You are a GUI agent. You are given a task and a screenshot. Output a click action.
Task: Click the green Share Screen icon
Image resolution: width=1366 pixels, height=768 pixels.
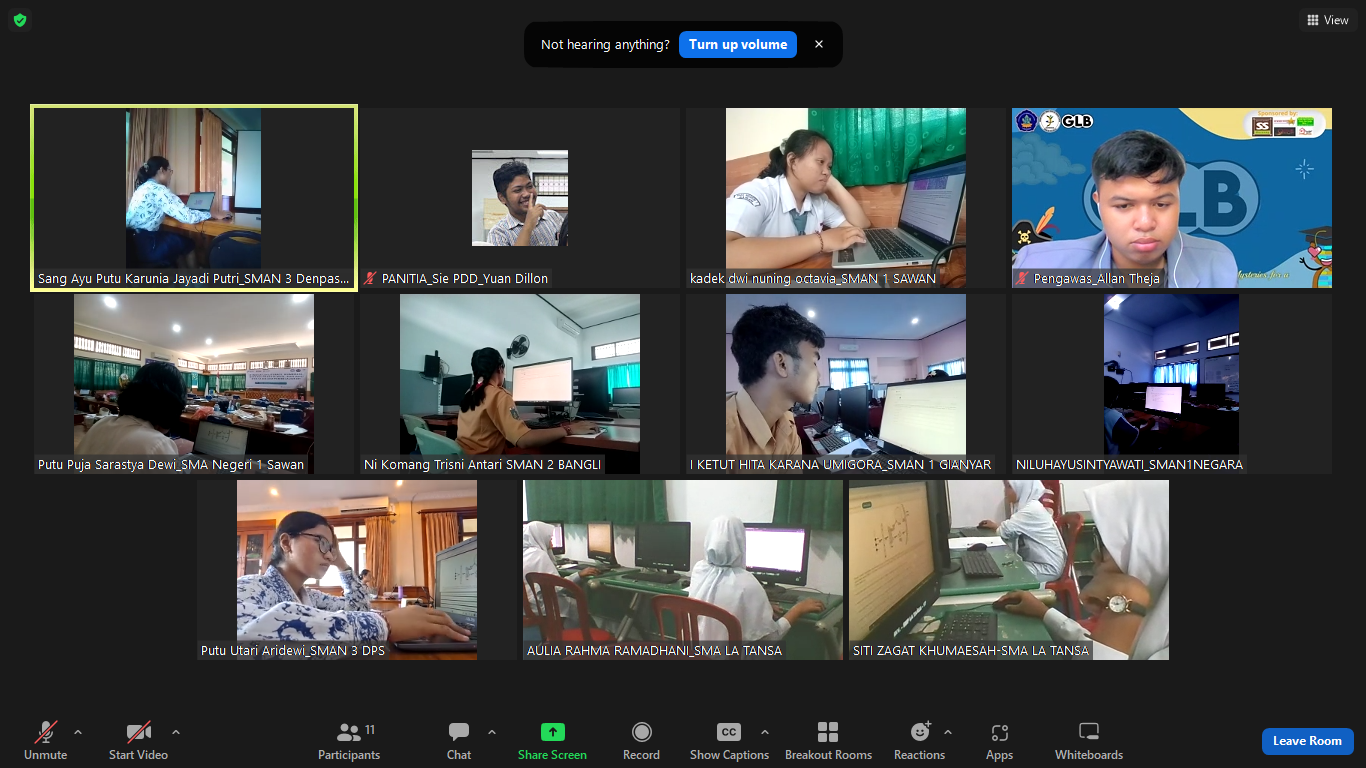click(552, 733)
